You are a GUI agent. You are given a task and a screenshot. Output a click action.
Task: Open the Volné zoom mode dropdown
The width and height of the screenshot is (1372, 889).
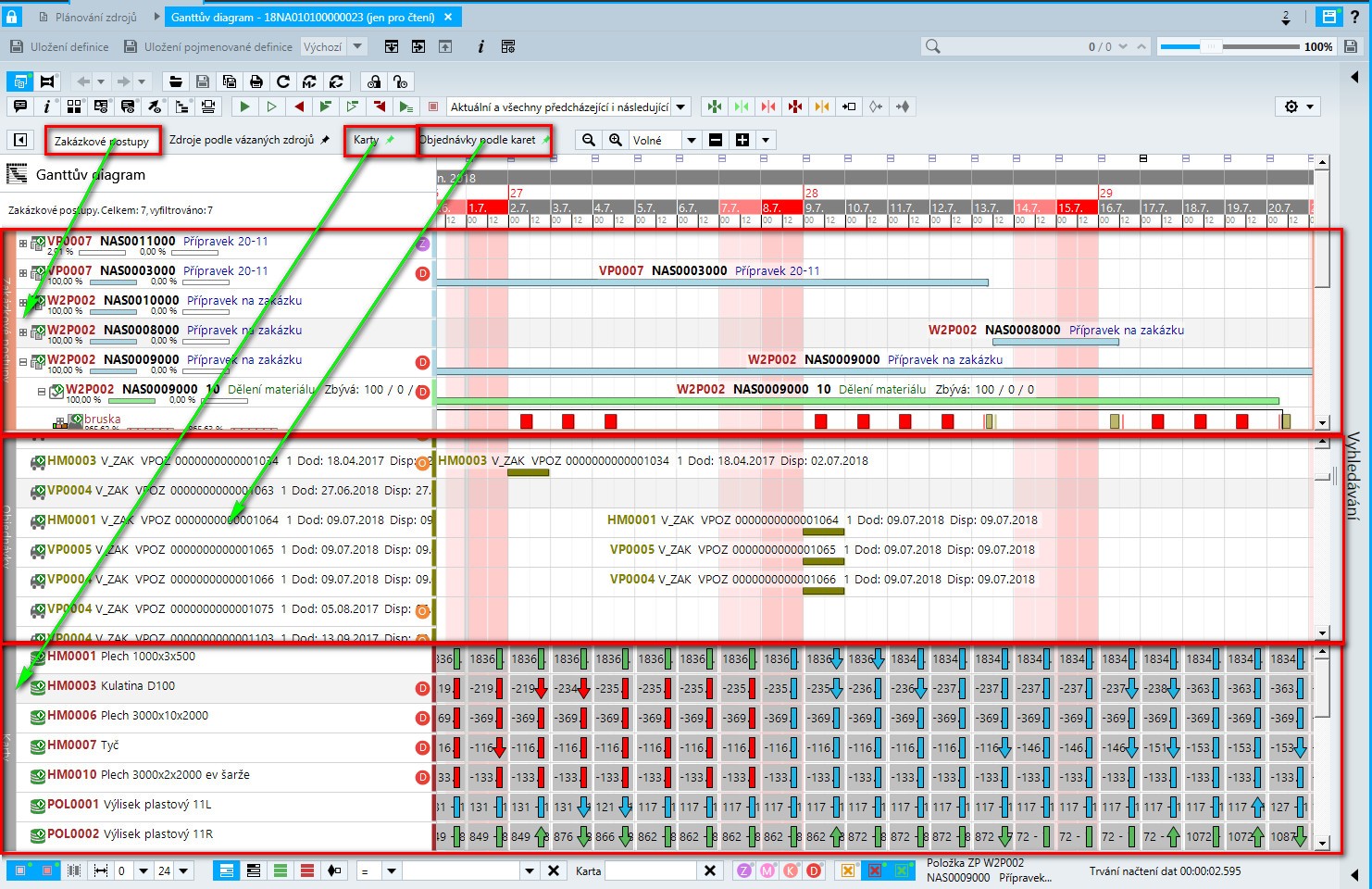tap(691, 140)
